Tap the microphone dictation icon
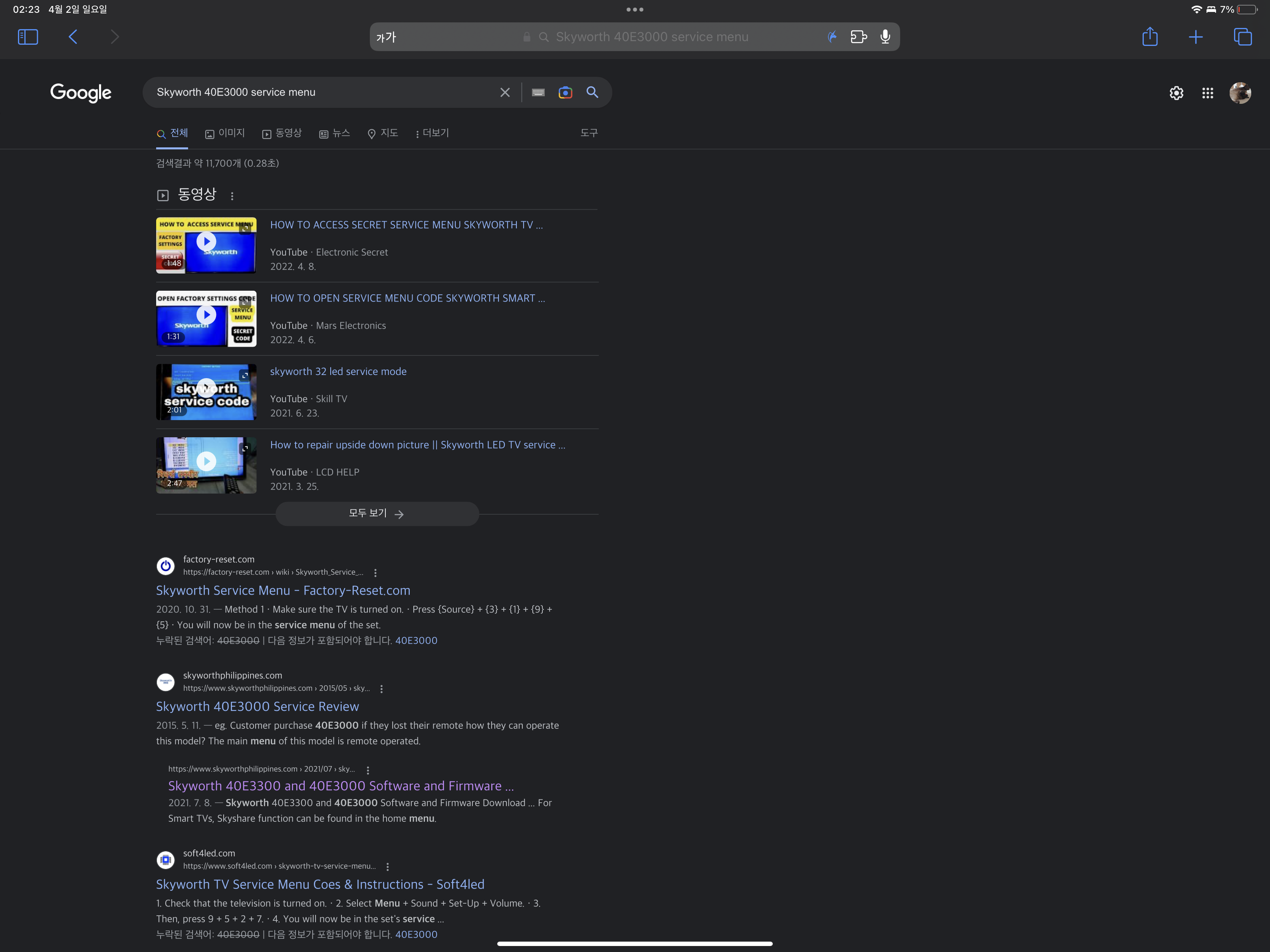The width and height of the screenshot is (1270, 952). 885,37
